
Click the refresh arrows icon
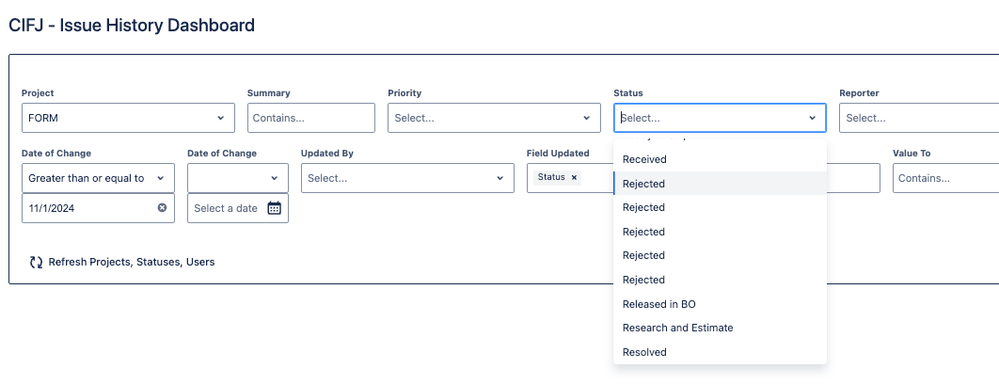point(36,262)
